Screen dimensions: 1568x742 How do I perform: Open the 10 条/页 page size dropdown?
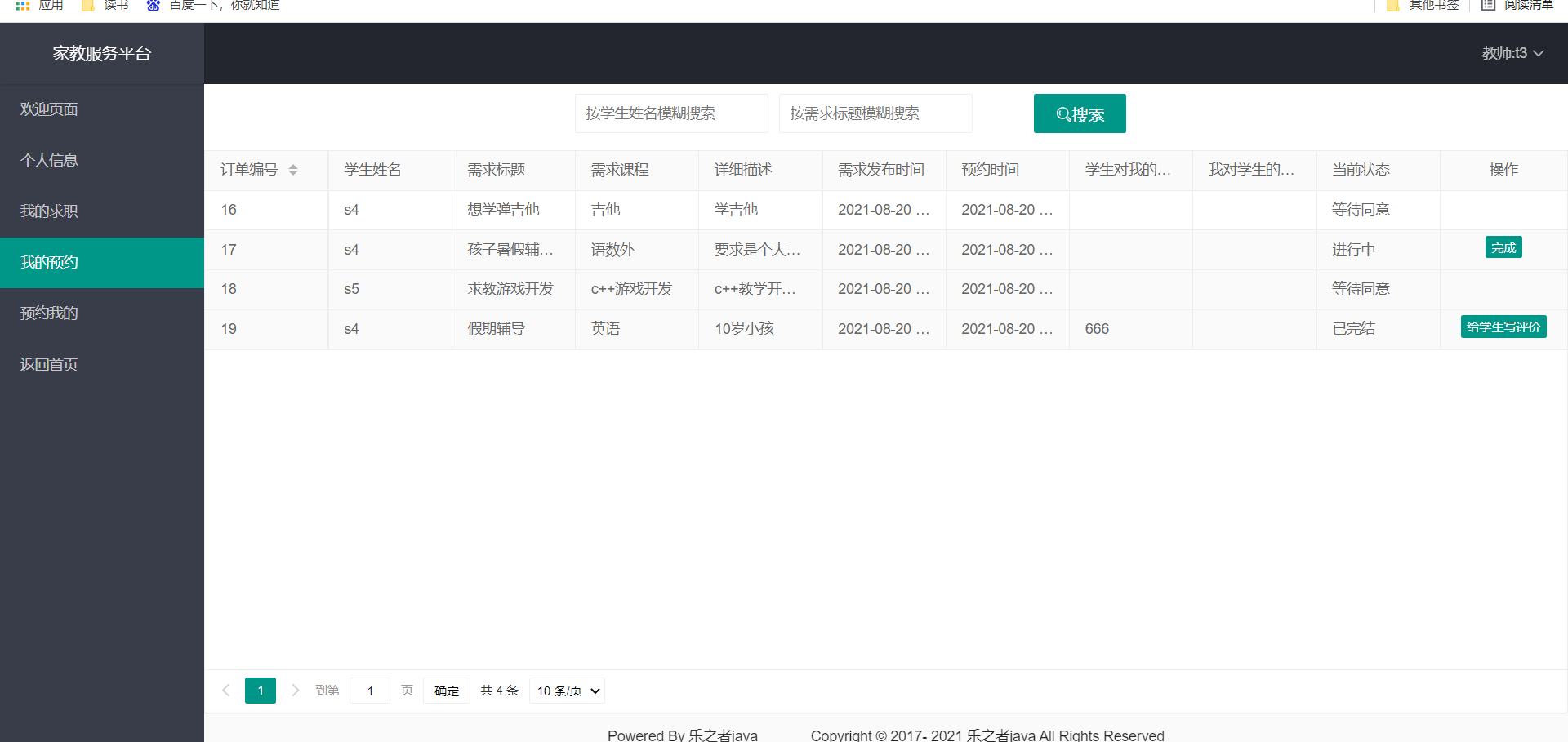(x=568, y=691)
